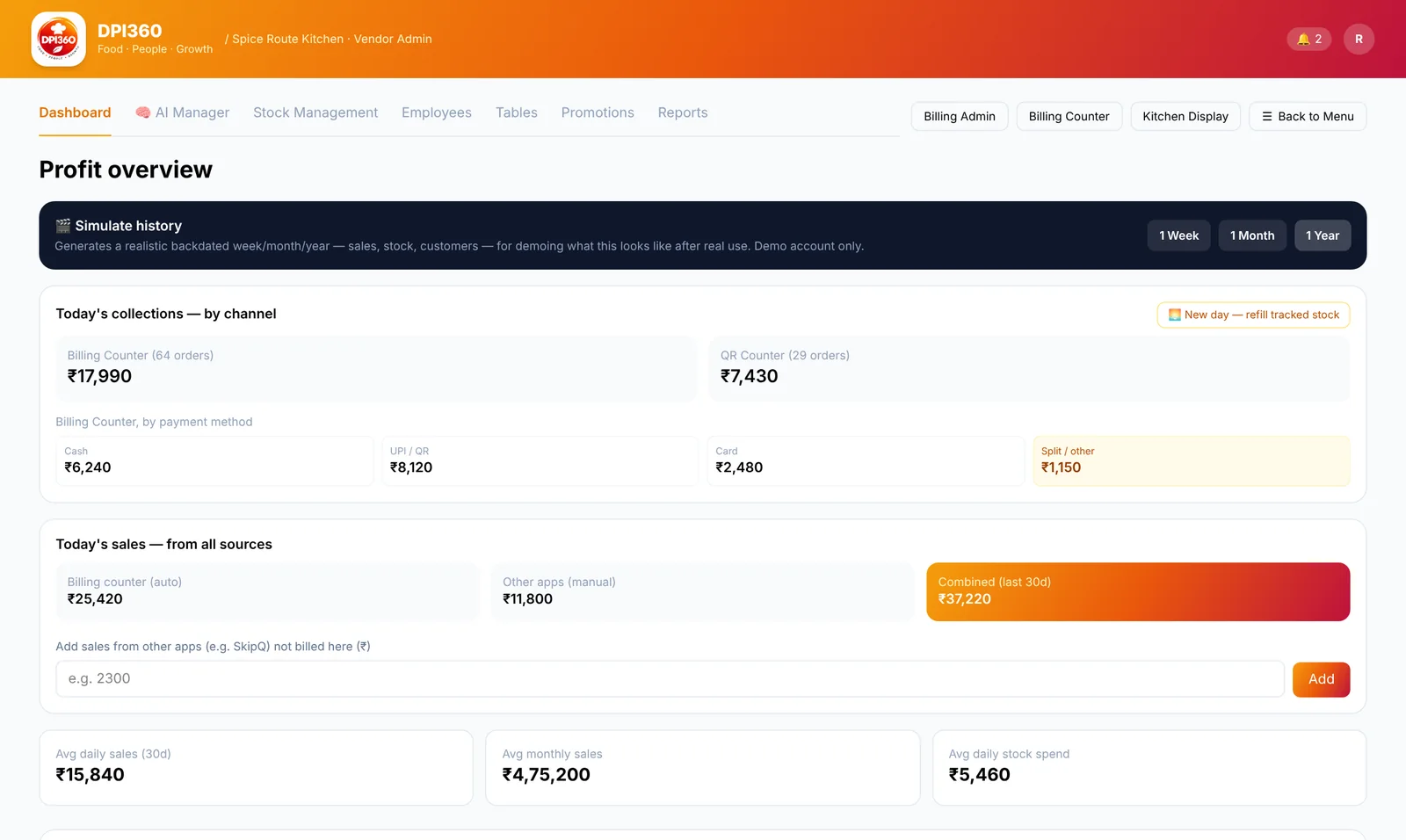Image resolution: width=1406 pixels, height=840 pixels.
Task: Select the Tables tab
Action: tap(517, 112)
